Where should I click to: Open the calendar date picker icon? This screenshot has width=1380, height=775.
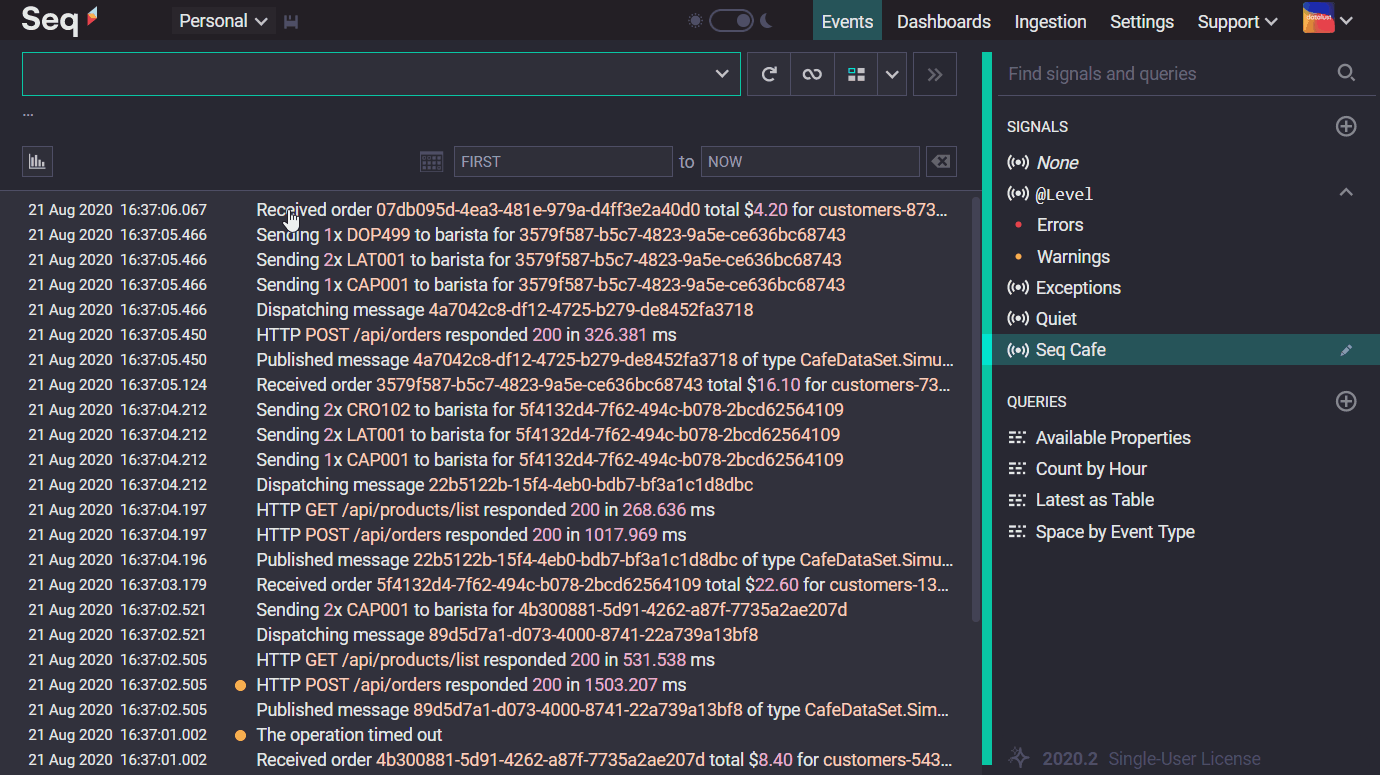(431, 161)
